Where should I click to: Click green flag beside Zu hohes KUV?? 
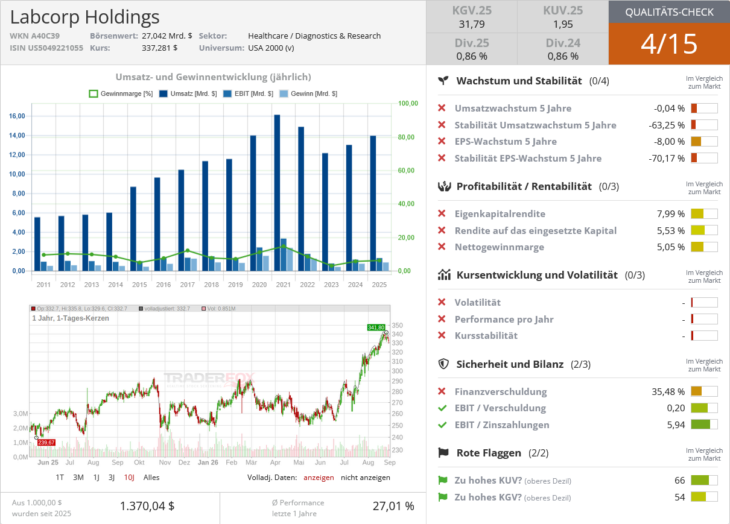pyautogui.click(x=443, y=480)
